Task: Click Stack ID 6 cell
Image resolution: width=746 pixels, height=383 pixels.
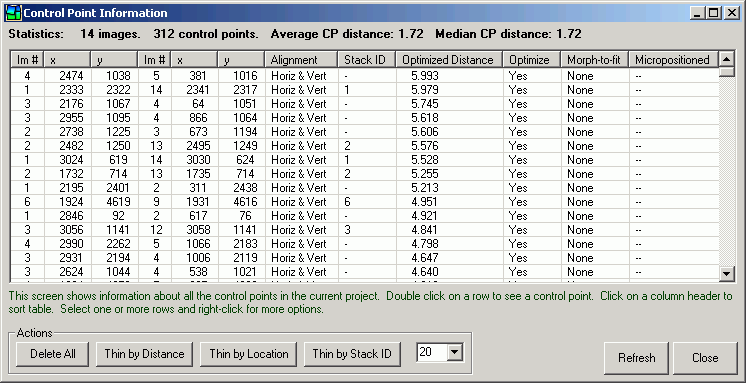Action: (347, 202)
